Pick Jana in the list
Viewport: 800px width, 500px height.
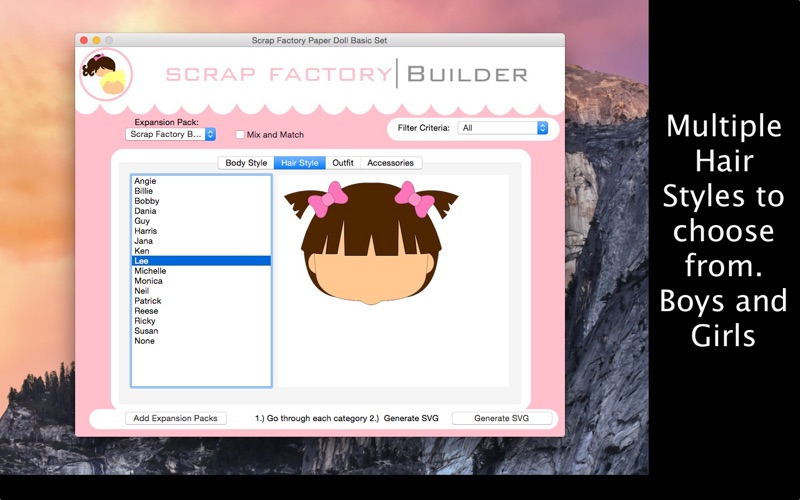point(201,241)
